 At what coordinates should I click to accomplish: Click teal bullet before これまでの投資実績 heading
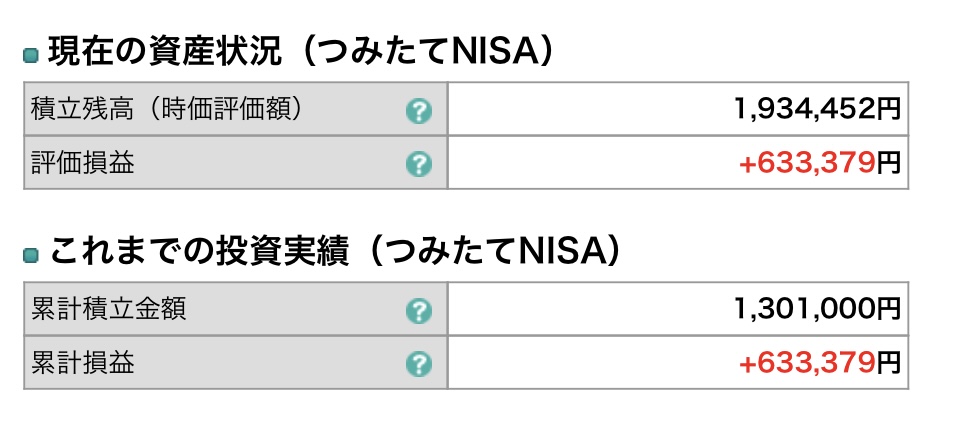(31, 255)
